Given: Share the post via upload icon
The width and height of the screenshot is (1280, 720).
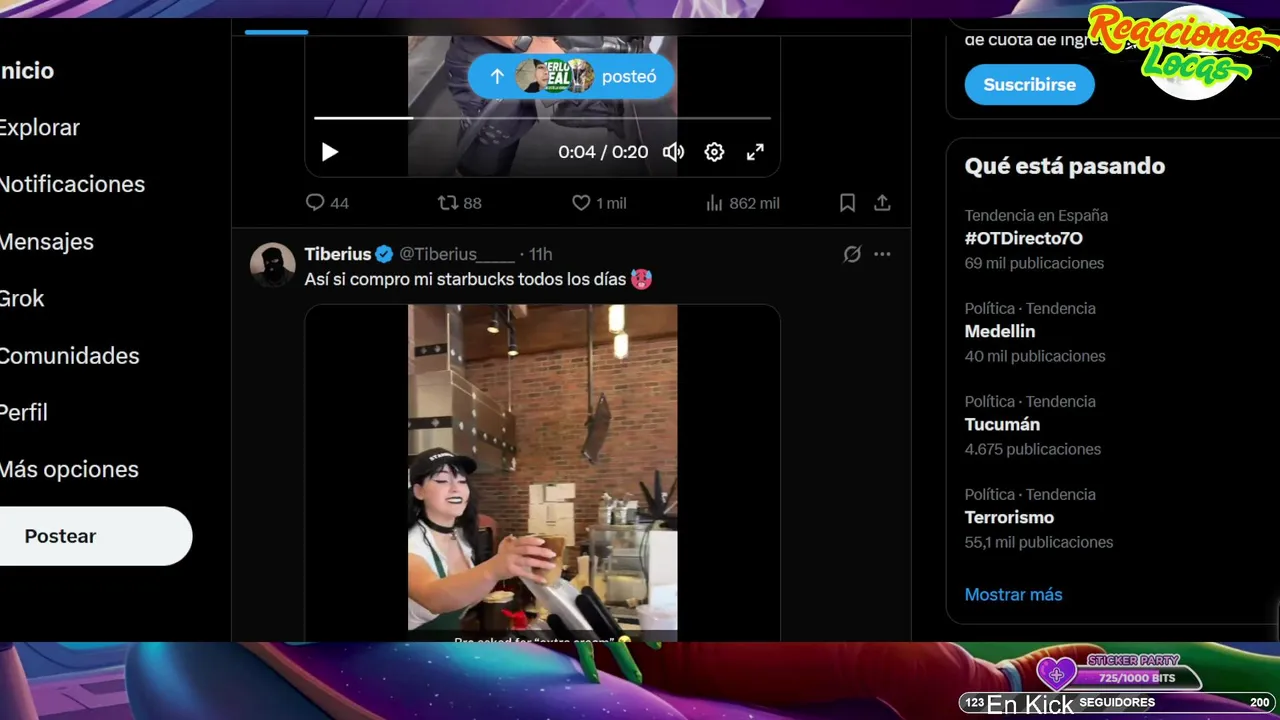Looking at the screenshot, I should (882, 203).
